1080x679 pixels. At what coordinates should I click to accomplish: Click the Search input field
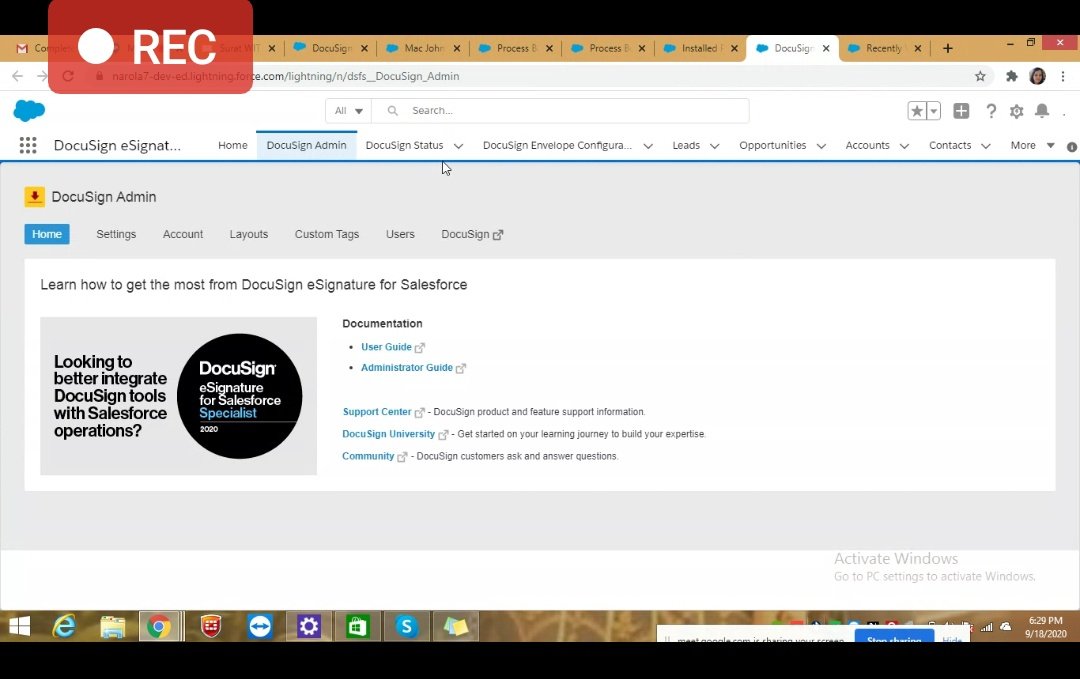click(x=561, y=111)
